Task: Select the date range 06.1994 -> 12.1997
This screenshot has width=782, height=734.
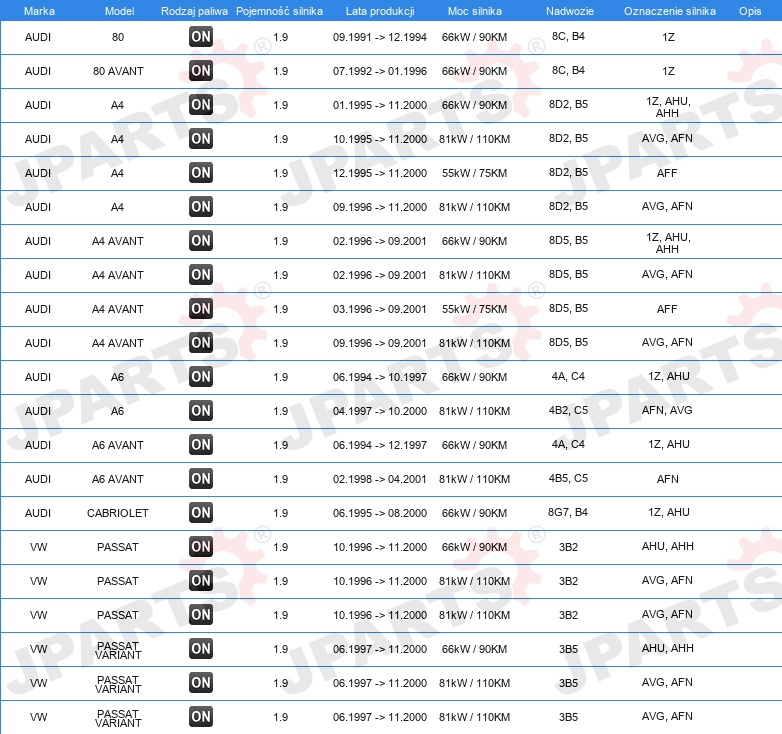Action: click(380, 444)
